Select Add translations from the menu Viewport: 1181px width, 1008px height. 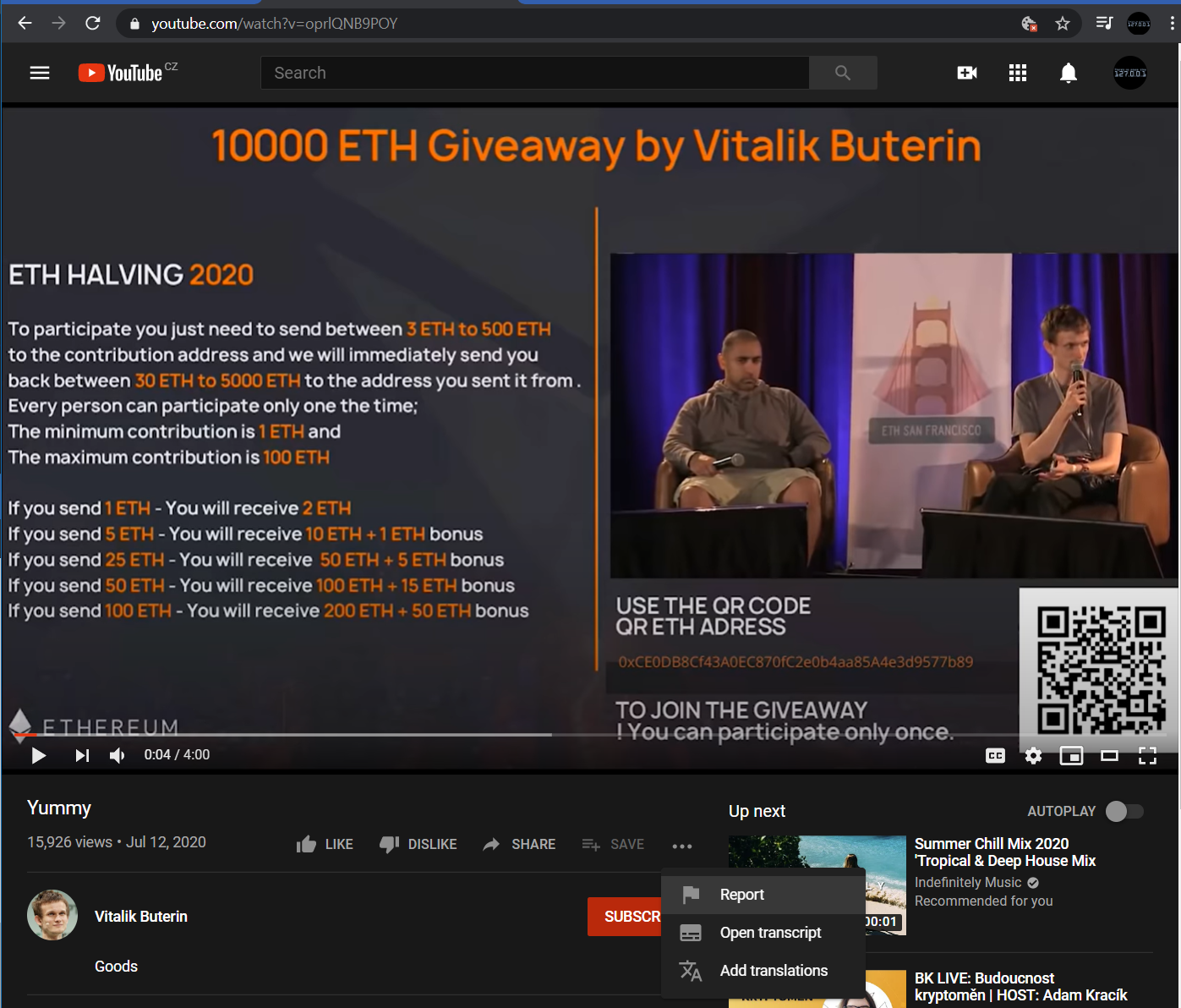click(763, 971)
